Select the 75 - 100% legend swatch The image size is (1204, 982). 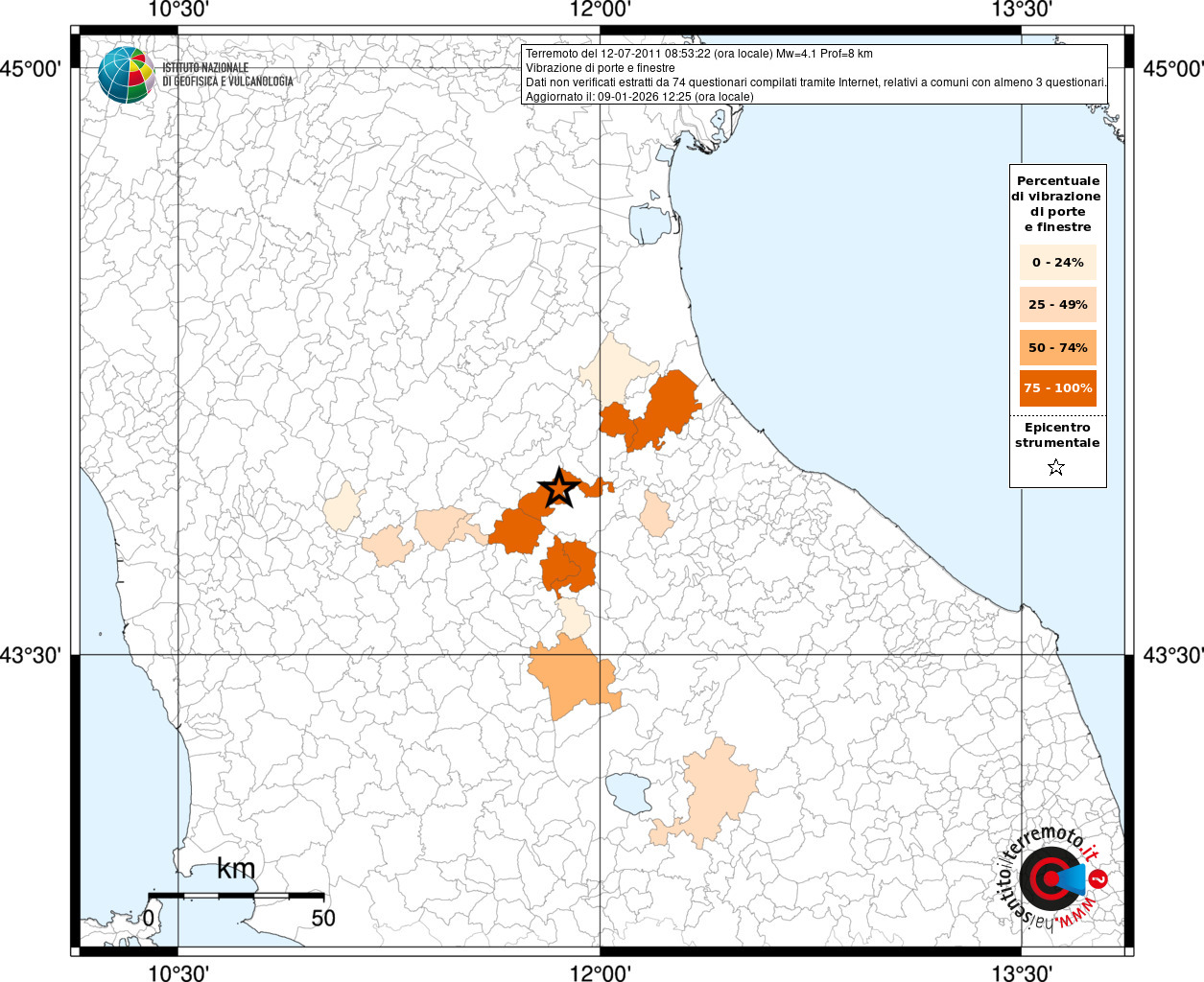tap(1057, 388)
